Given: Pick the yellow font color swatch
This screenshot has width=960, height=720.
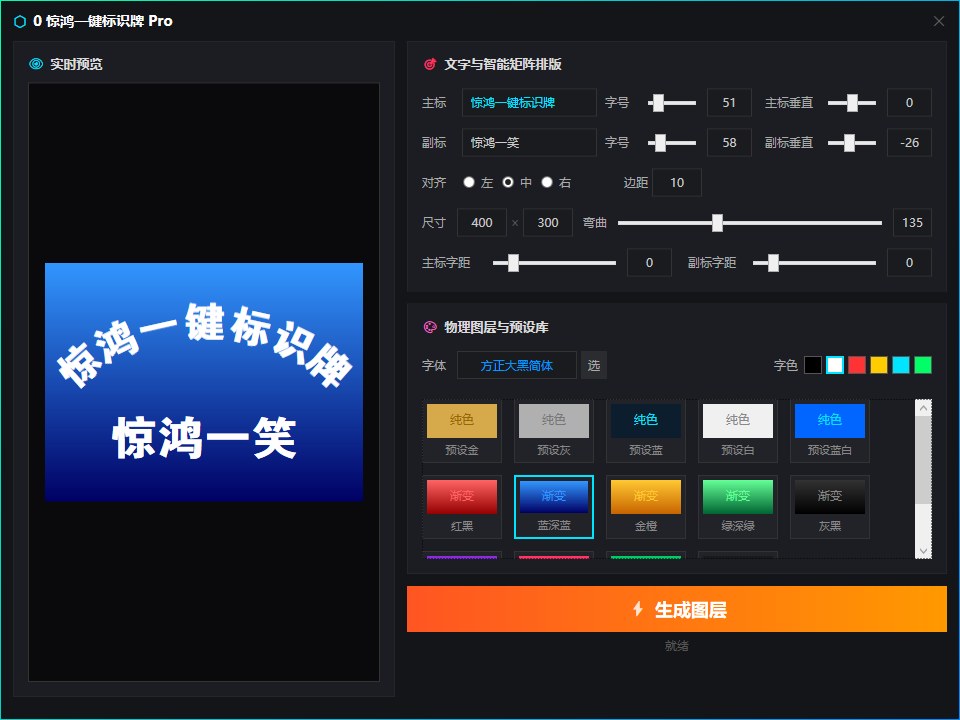Looking at the screenshot, I should click(879, 365).
